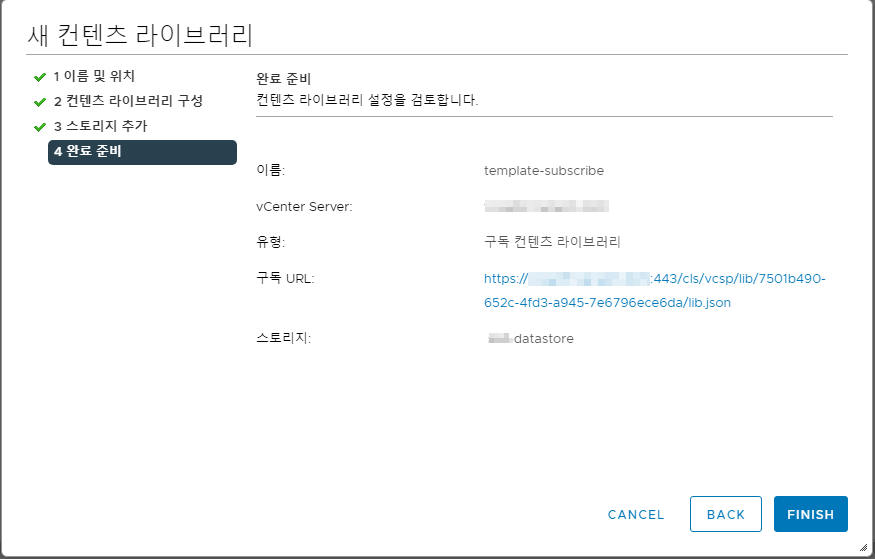
Task: Select step 3 스토리지 추가
Action: (x=100, y=126)
